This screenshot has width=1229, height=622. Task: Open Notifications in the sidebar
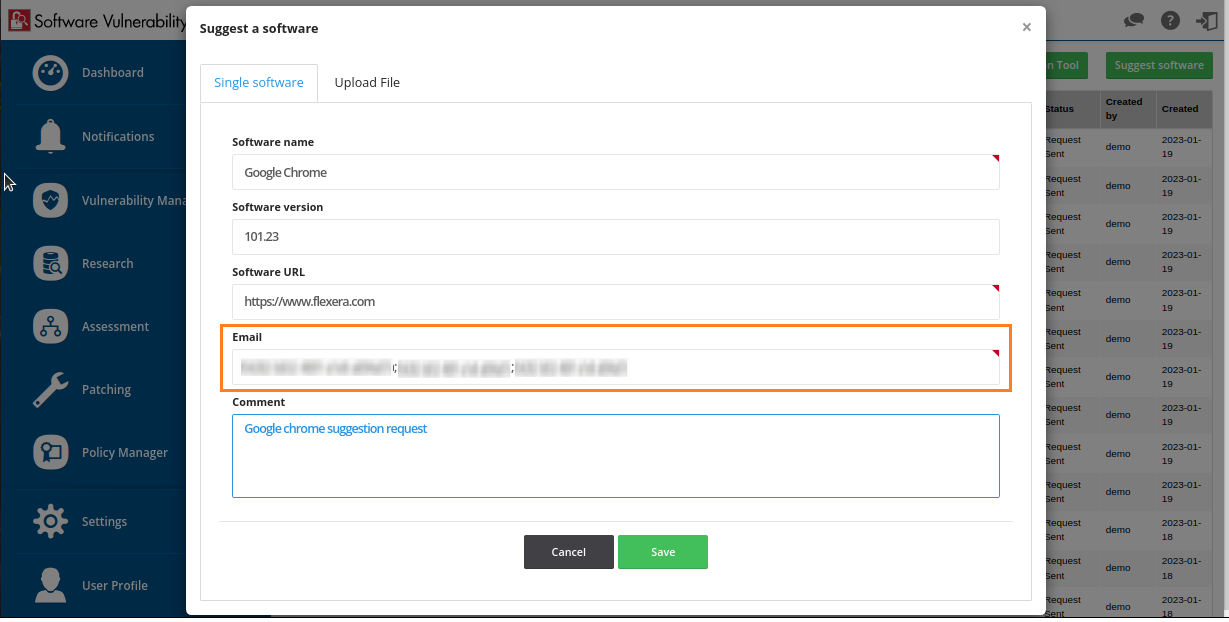coord(118,136)
